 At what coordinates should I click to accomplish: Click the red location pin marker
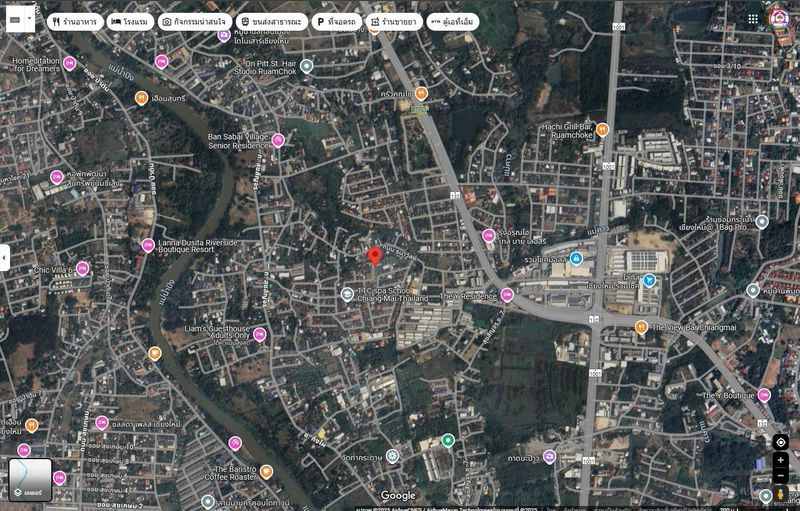tap(374, 256)
